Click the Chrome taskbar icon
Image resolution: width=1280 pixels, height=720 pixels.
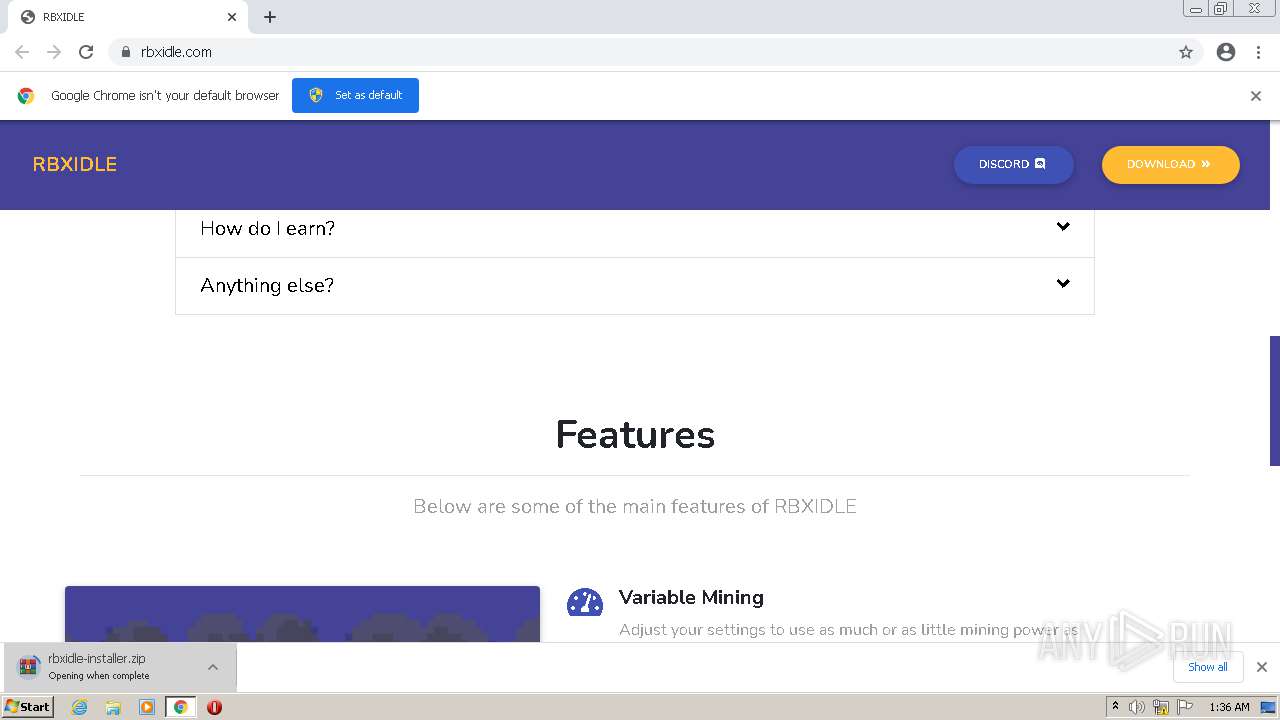point(180,707)
